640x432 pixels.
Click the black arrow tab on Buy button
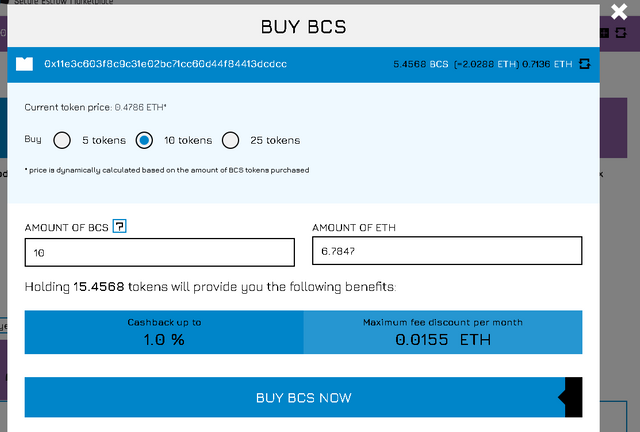click(573, 397)
